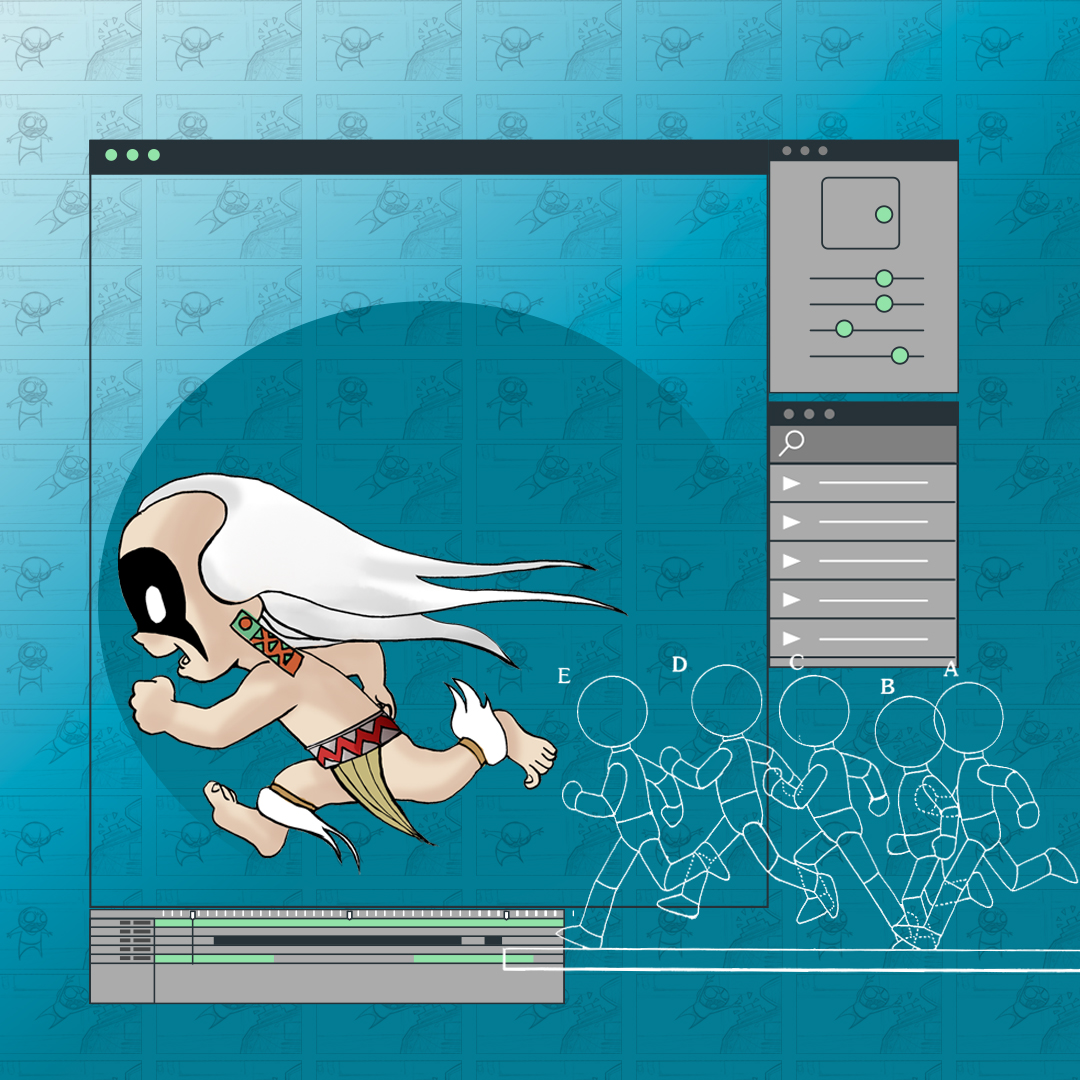Click the green dot inside the square pad
Screen dimensions: 1080x1080
tap(883, 214)
